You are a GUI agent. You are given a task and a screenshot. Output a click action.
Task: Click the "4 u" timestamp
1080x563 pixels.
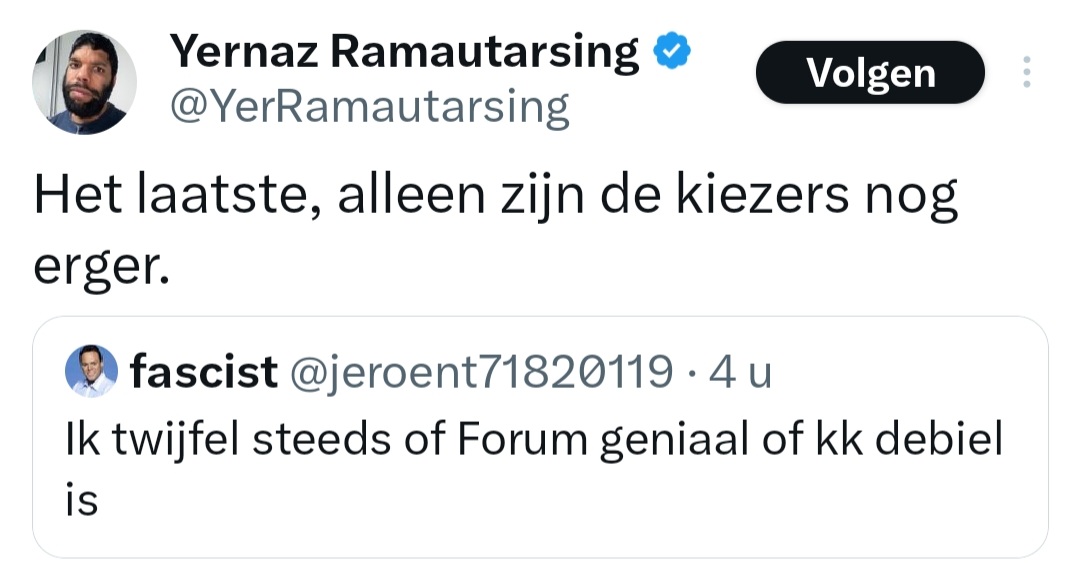[x=739, y=372]
